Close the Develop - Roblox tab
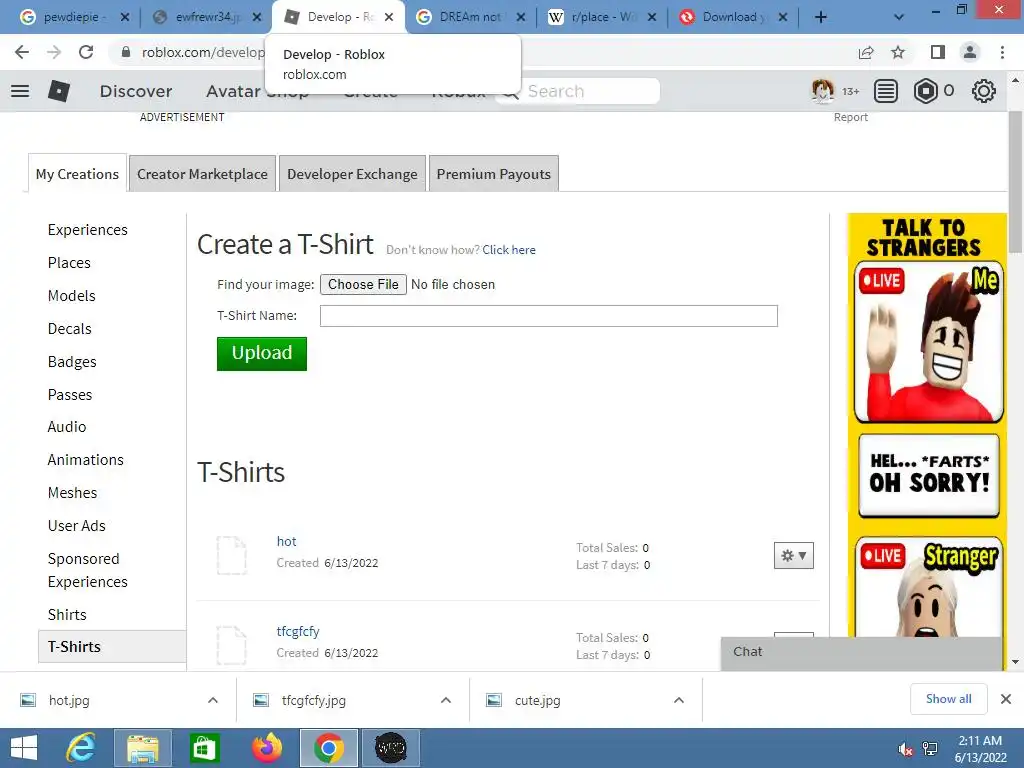The height and width of the screenshot is (768, 1024). (389, 18)
